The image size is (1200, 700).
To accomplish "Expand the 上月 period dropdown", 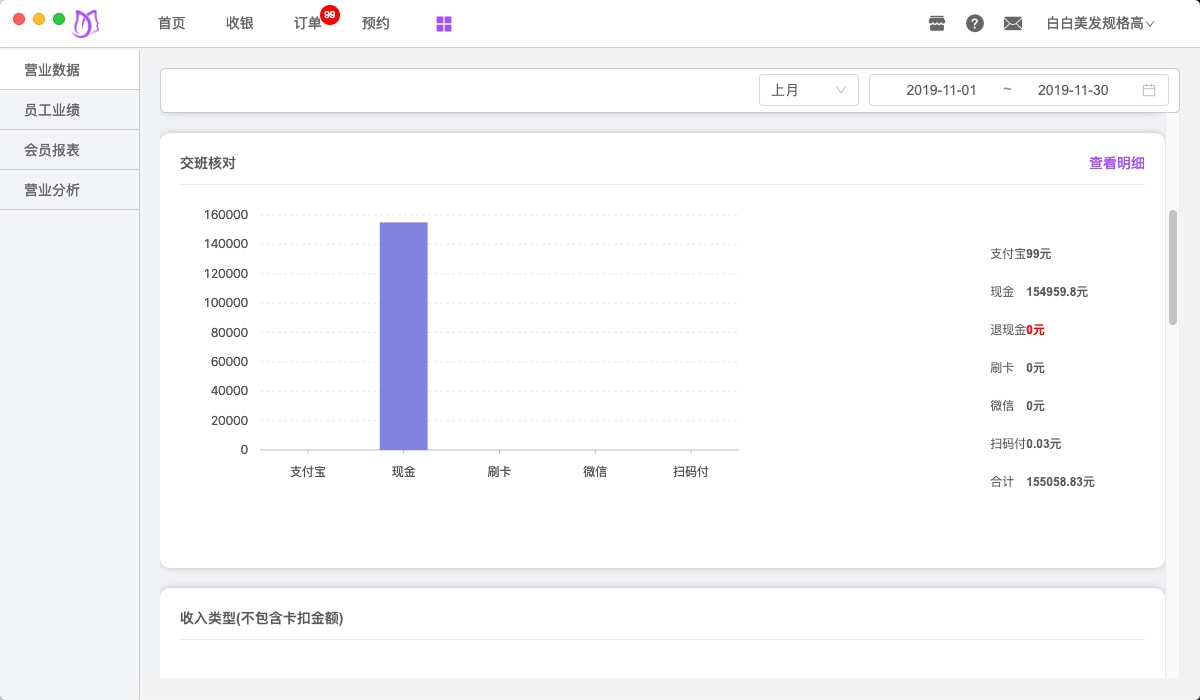I will click(x=808, y=90).
